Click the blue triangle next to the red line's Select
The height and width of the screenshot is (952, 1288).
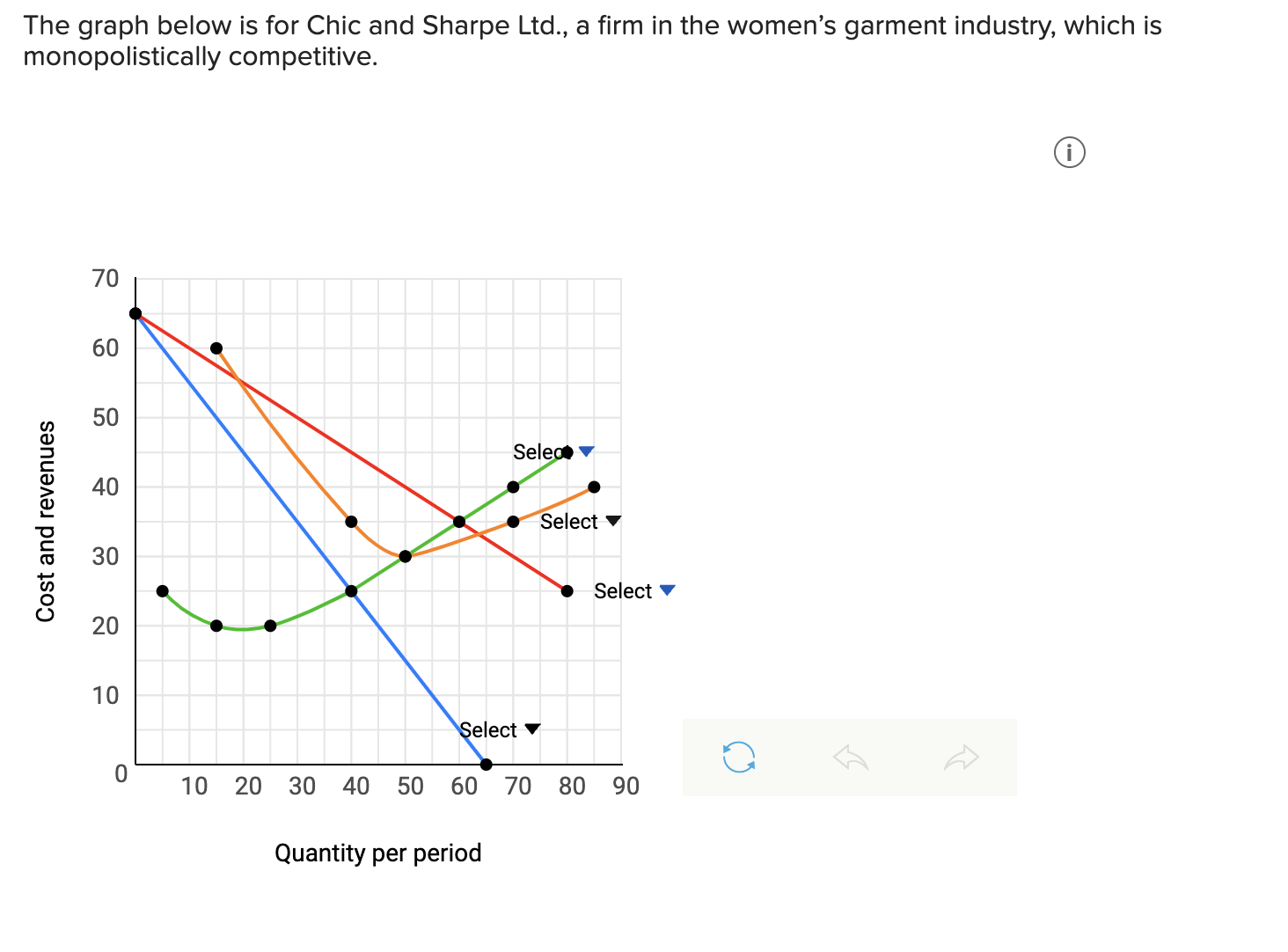pyautogui.click(x=666, y=588)
